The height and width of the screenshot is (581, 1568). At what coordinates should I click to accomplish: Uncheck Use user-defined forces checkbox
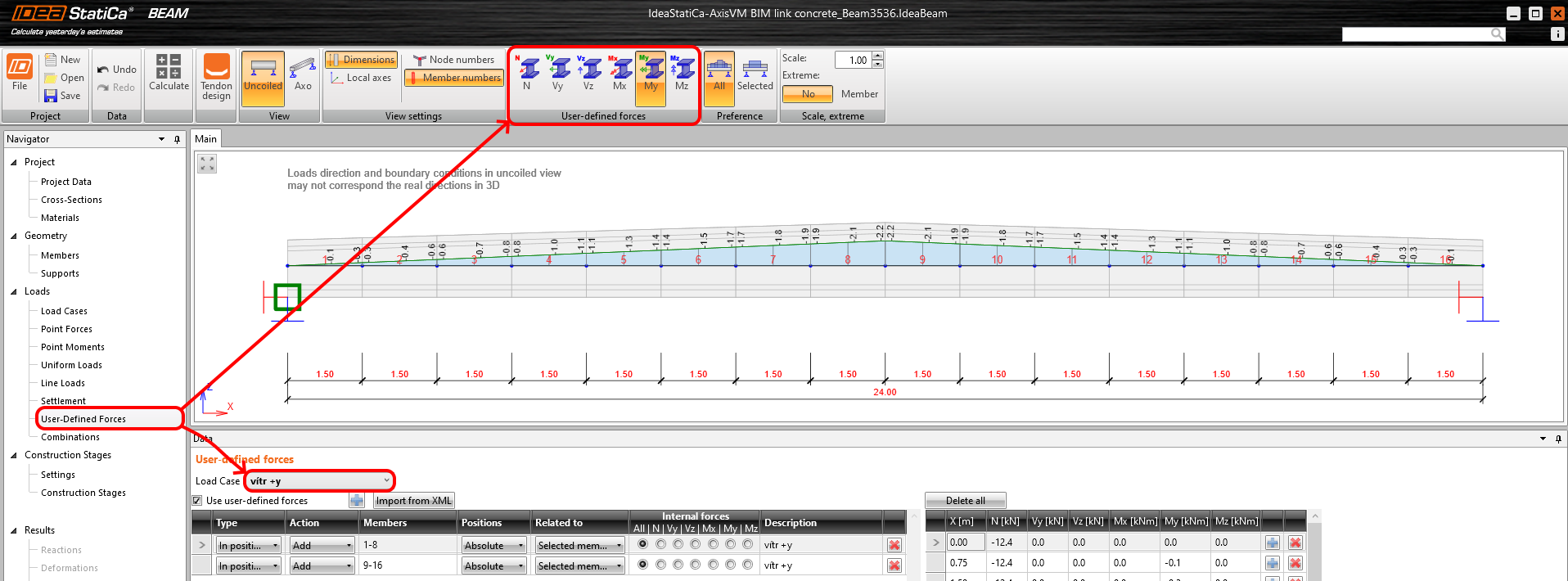click(197, 501)
